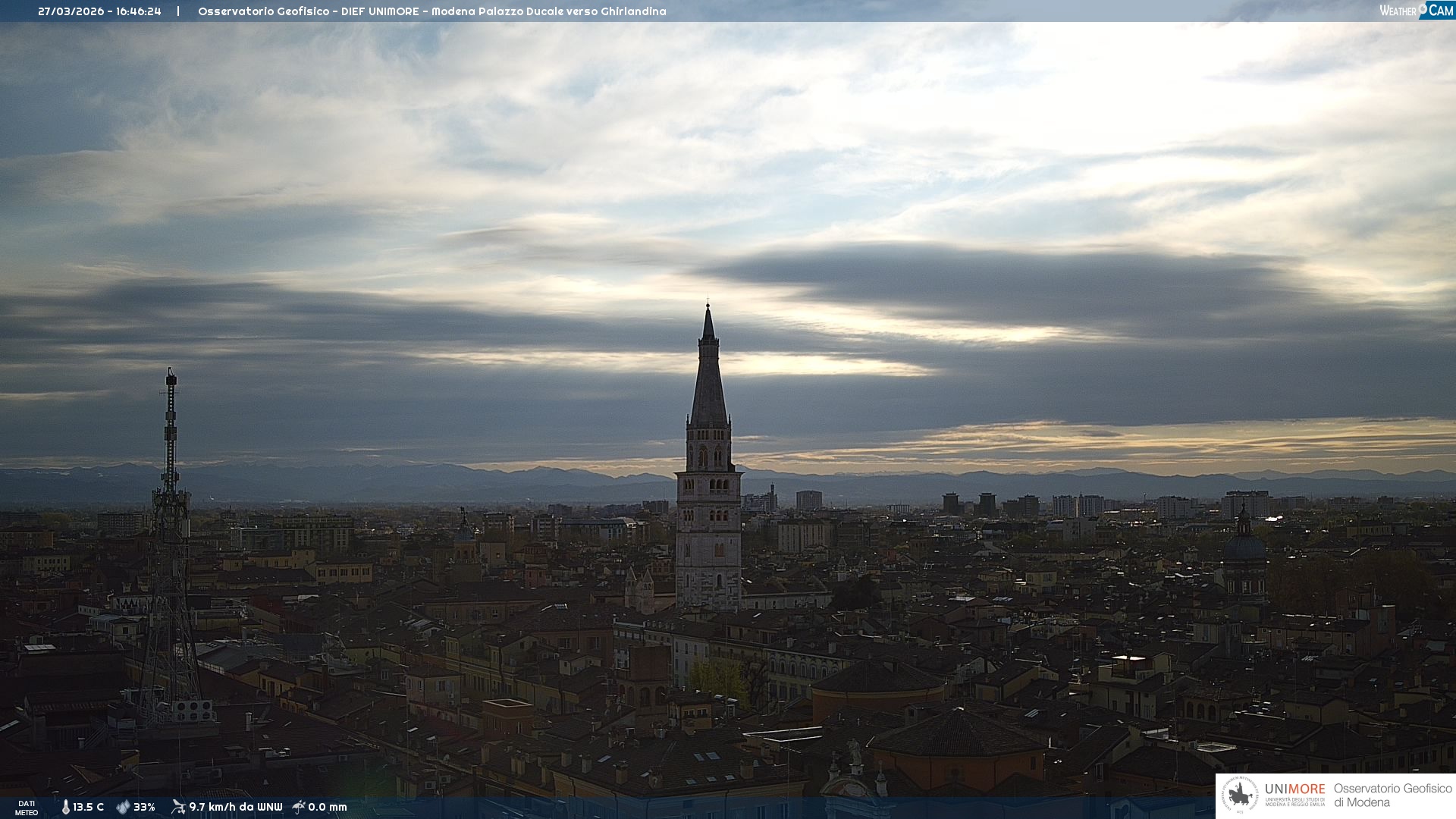The image size is (1456, 819).
Task: Click the camera lens in WeatherCam logo
Action: (1423, 9)
